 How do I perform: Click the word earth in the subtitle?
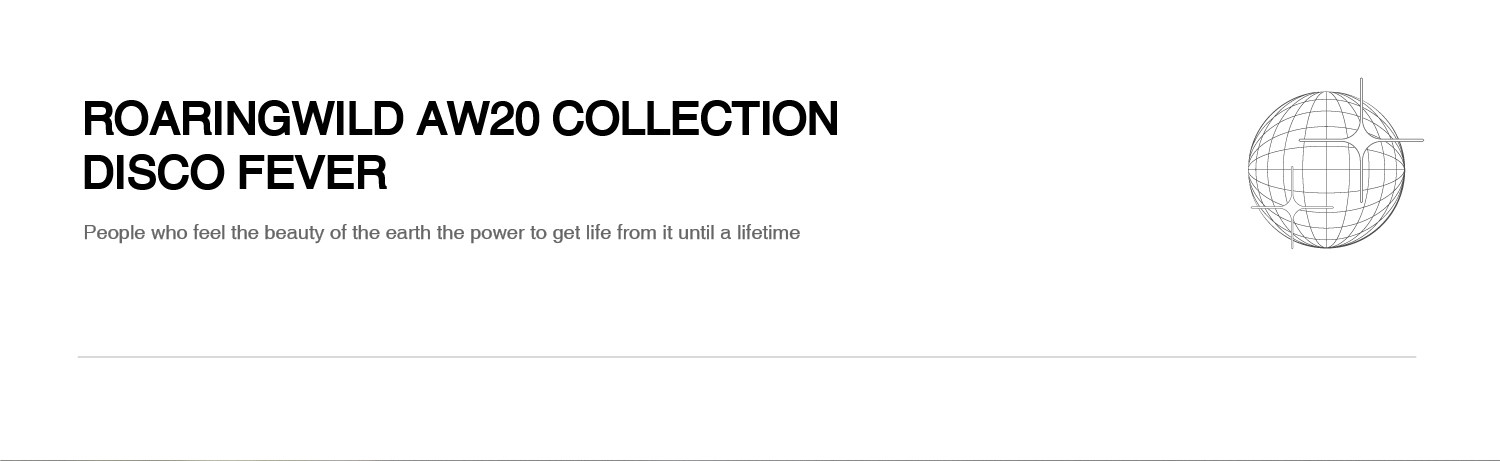point(409,233)
